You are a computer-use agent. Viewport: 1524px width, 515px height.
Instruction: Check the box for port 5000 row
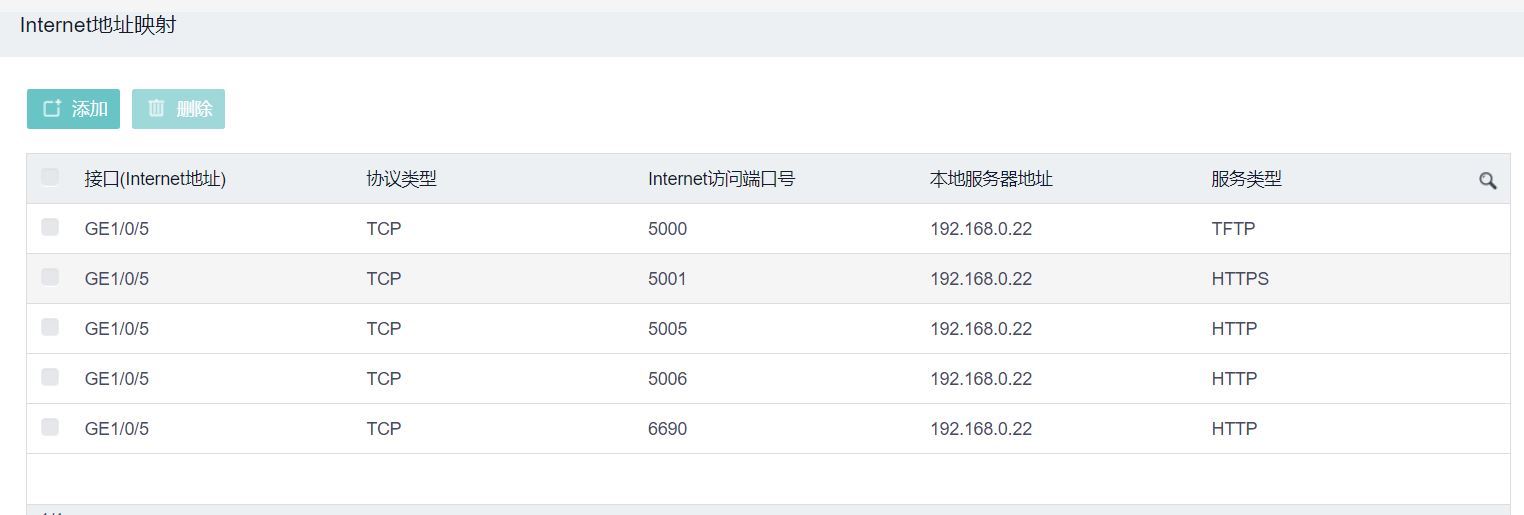click(50, 228)
